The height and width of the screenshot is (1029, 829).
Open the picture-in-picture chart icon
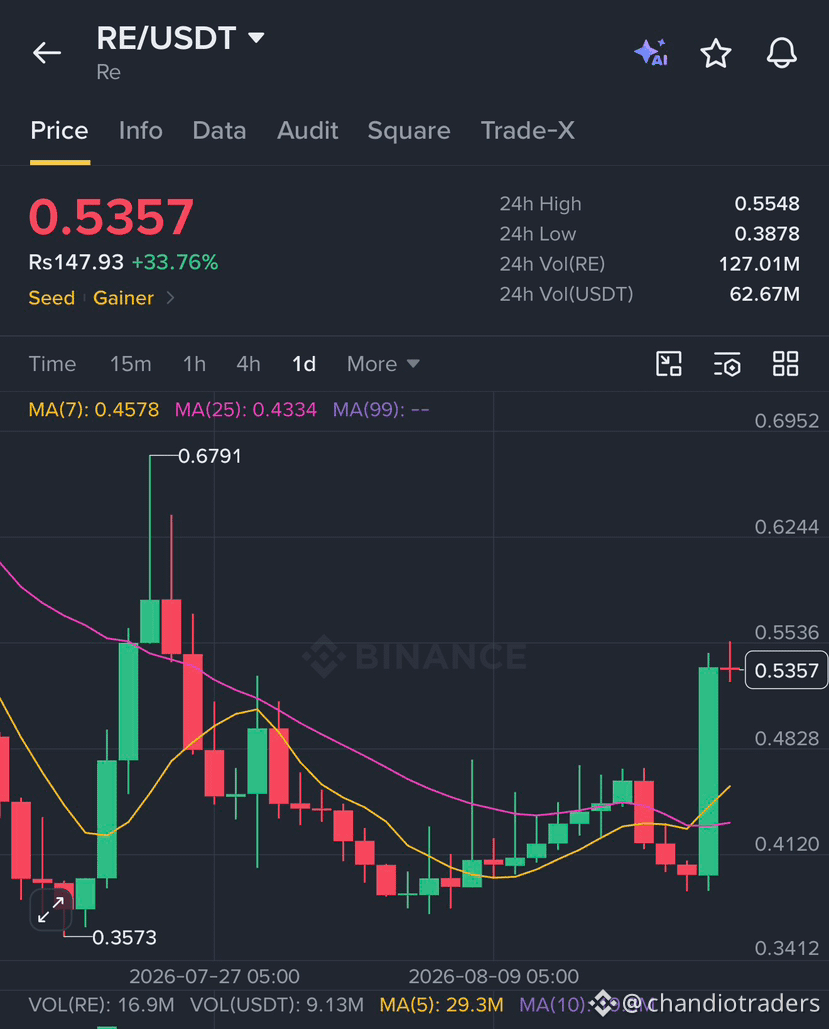(669, 364)
